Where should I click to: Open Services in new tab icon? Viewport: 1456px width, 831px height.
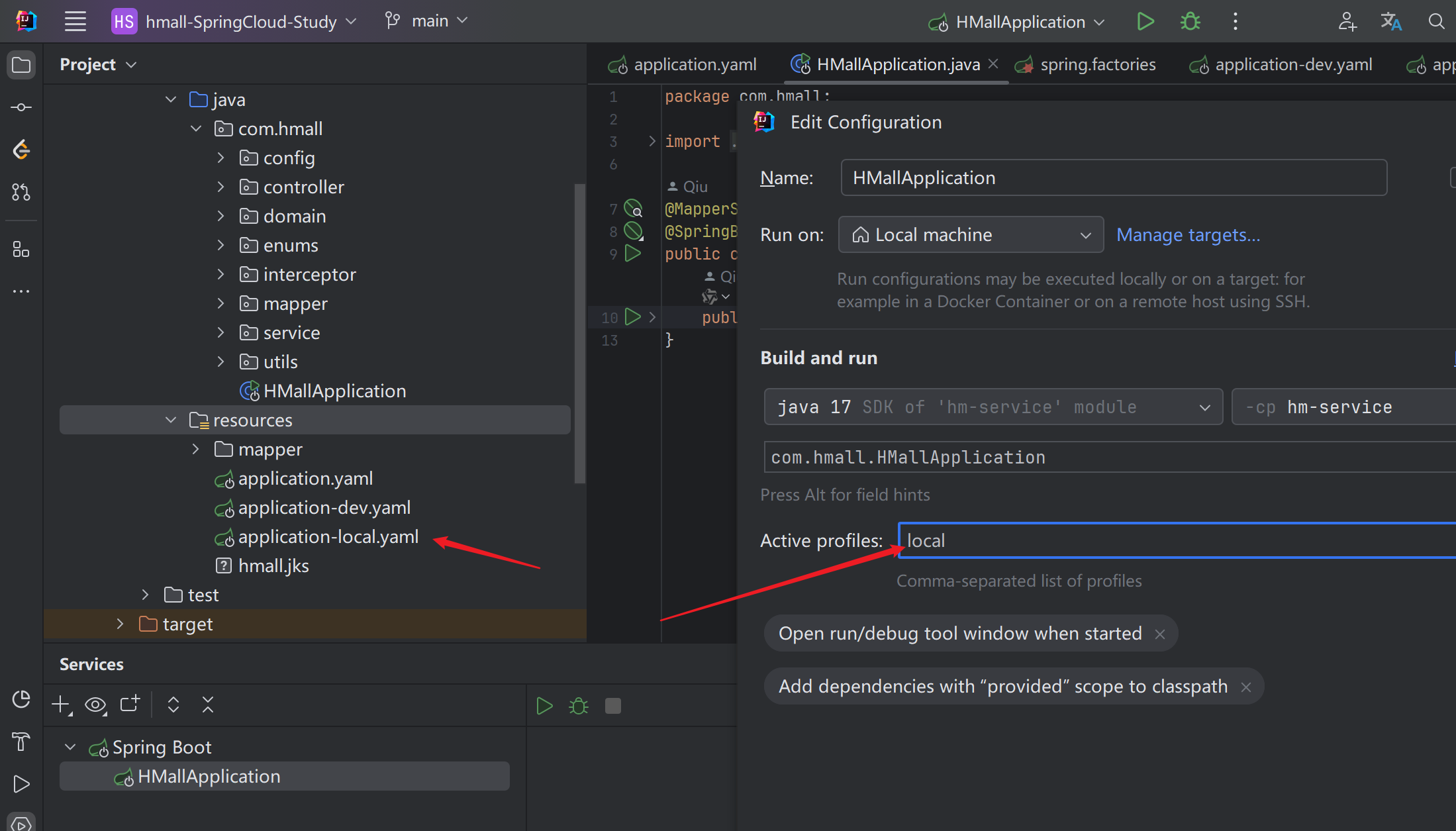pos(130,704)
